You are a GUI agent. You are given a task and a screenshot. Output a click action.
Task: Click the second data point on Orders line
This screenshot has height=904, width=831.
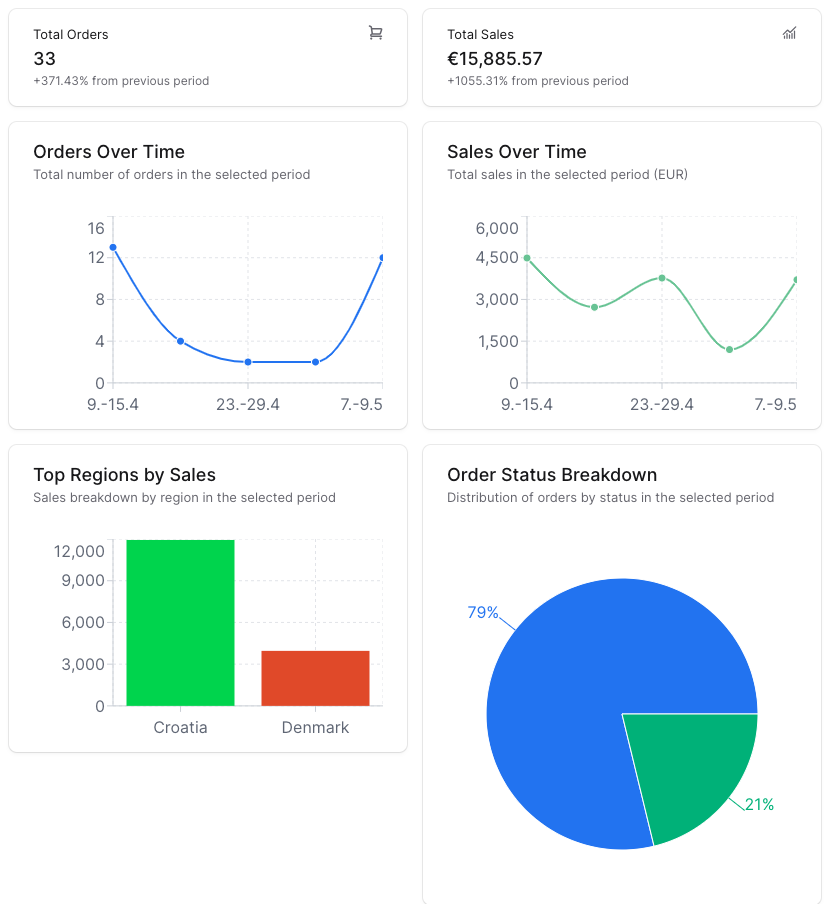point(181,341)
